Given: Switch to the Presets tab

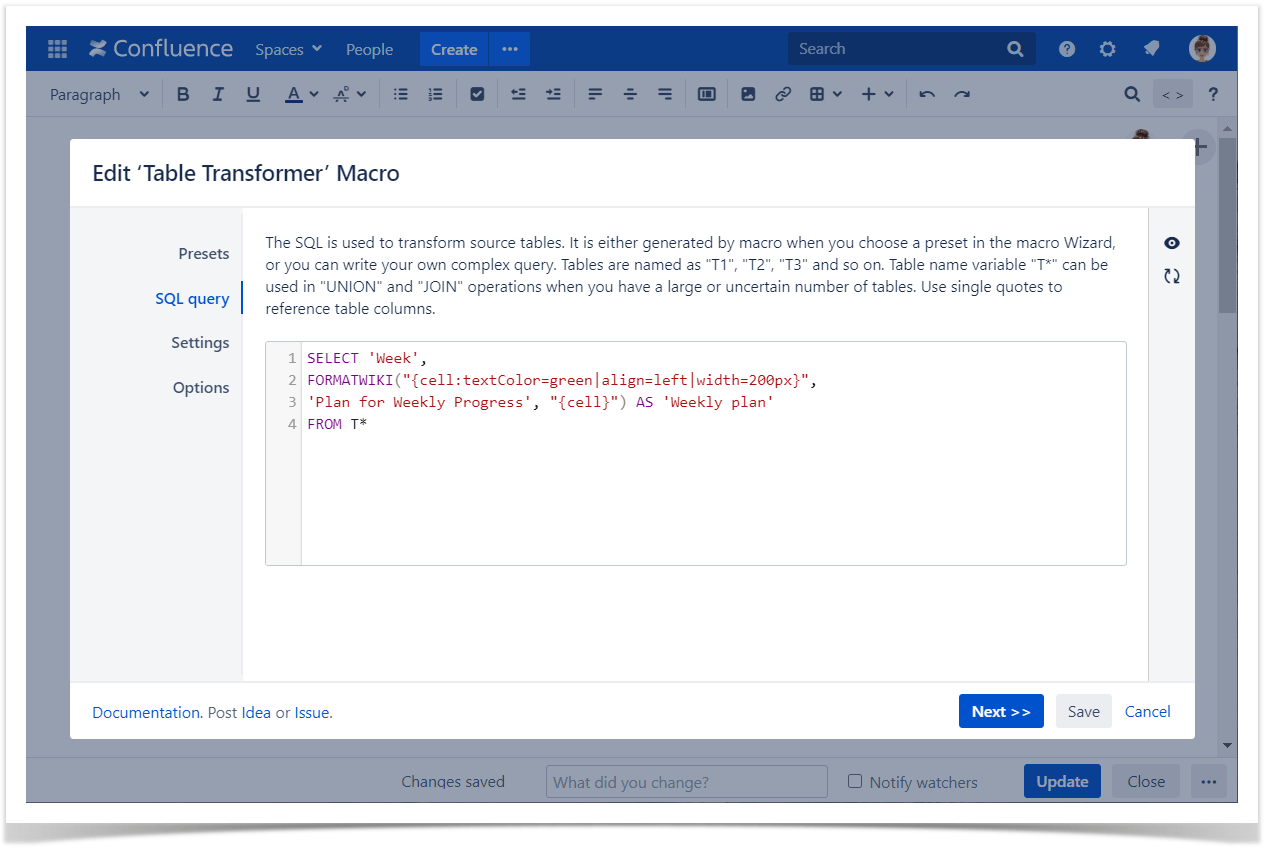Looking at the screenshot, I should (x=203, y=253).
